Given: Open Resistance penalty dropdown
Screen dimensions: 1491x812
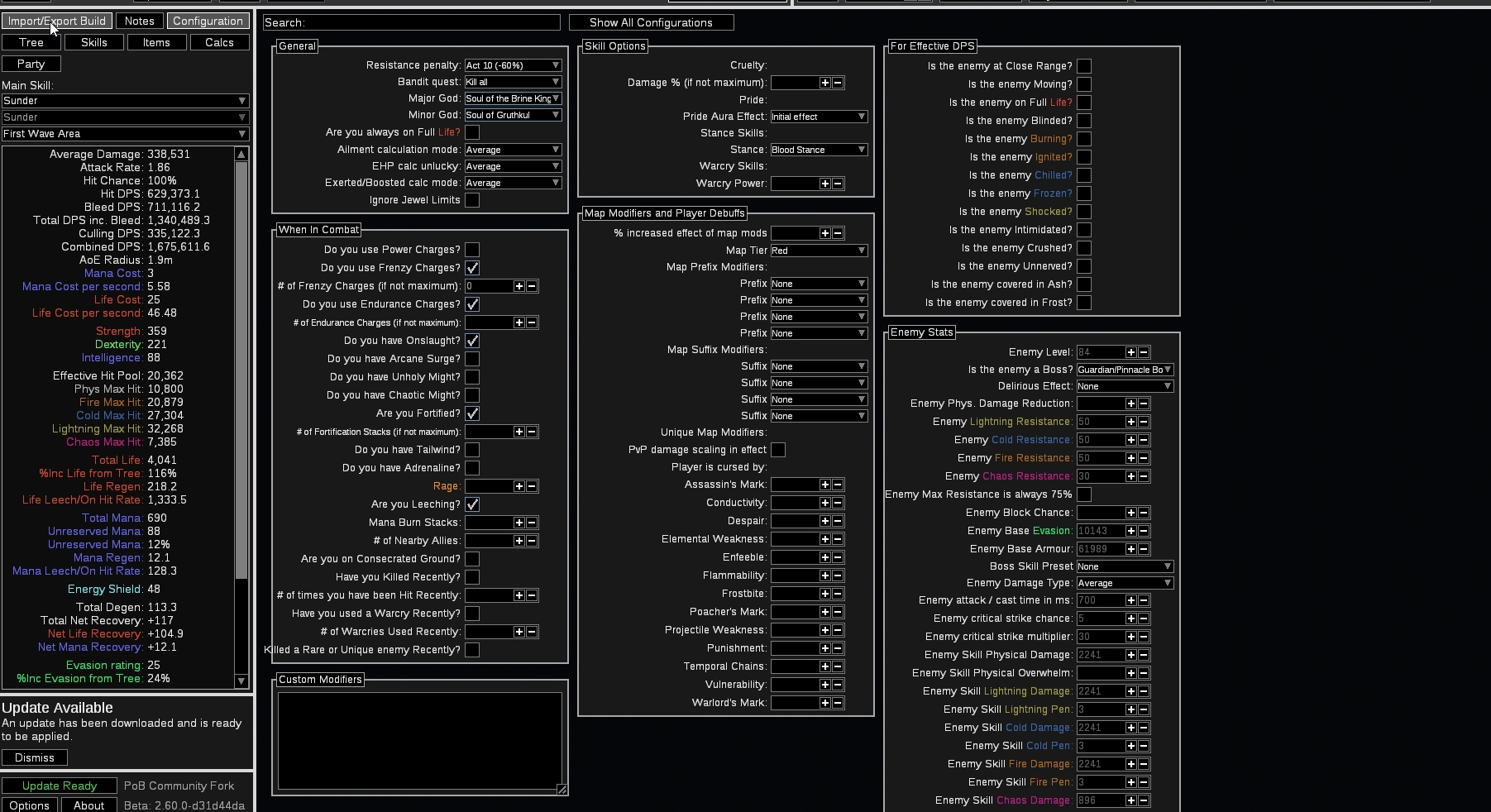Looking at the screenshot, I should (513, 65).
